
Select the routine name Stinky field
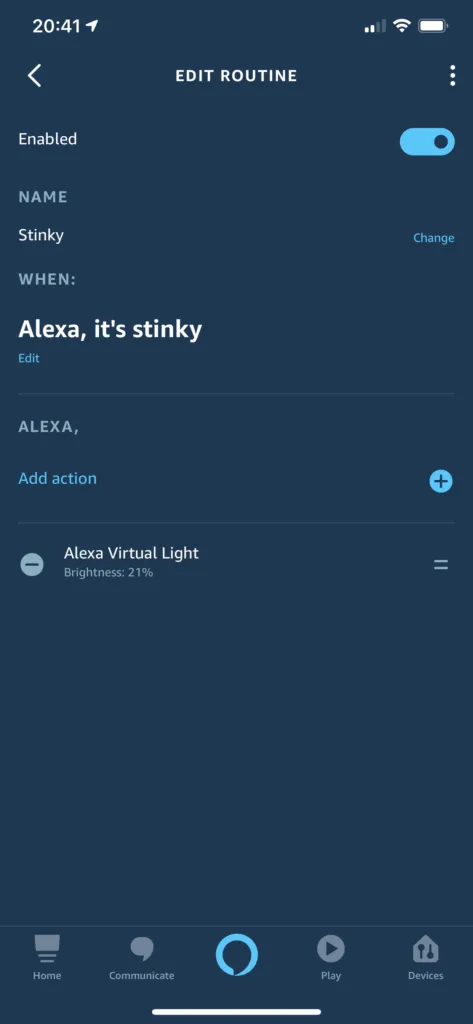coord(41,235)
